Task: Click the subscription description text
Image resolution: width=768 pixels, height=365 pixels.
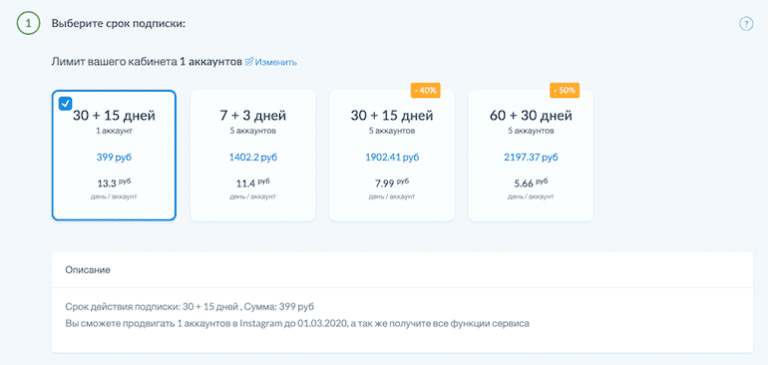Action: (297, 316)
